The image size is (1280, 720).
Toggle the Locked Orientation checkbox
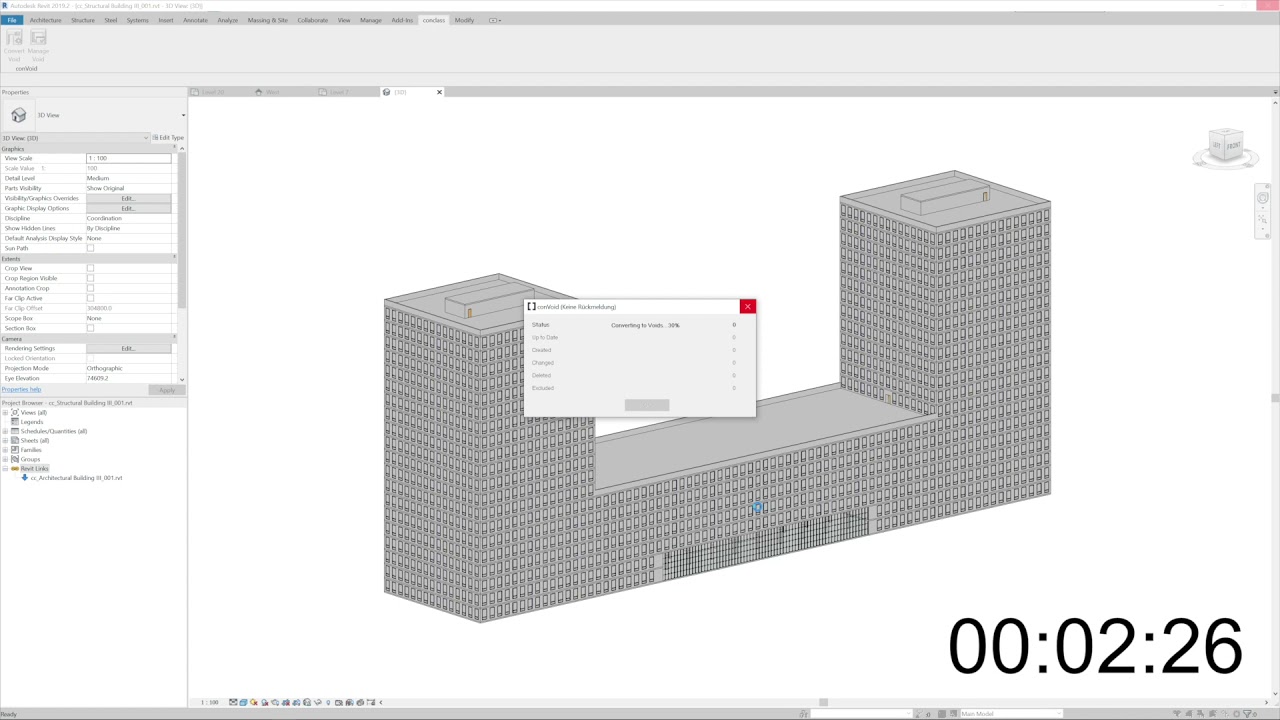pos(90,358)
